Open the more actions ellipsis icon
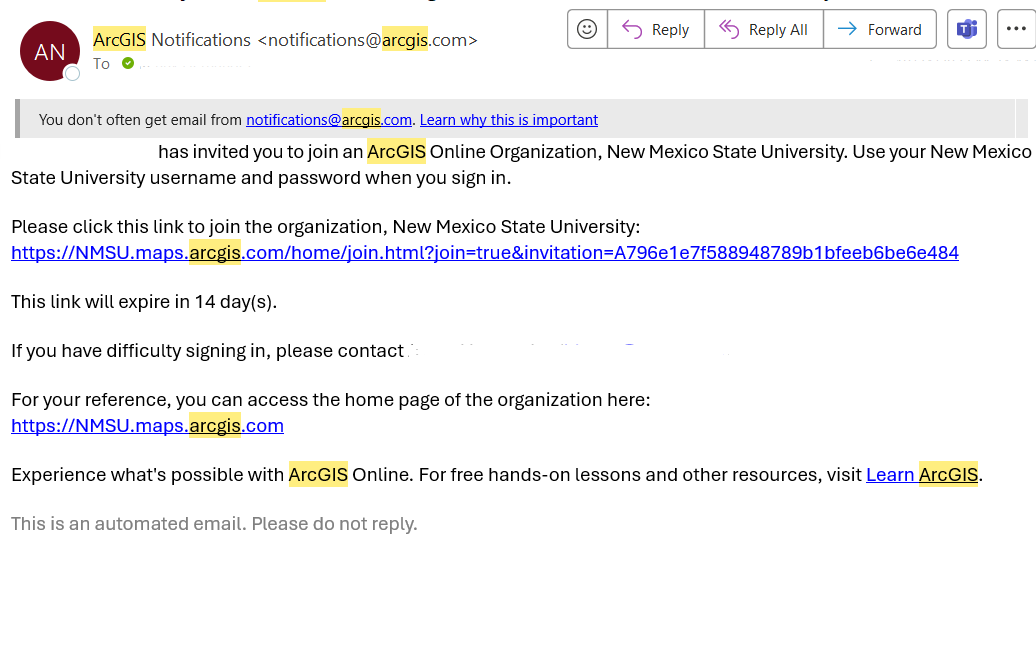 coord(1016,29)
